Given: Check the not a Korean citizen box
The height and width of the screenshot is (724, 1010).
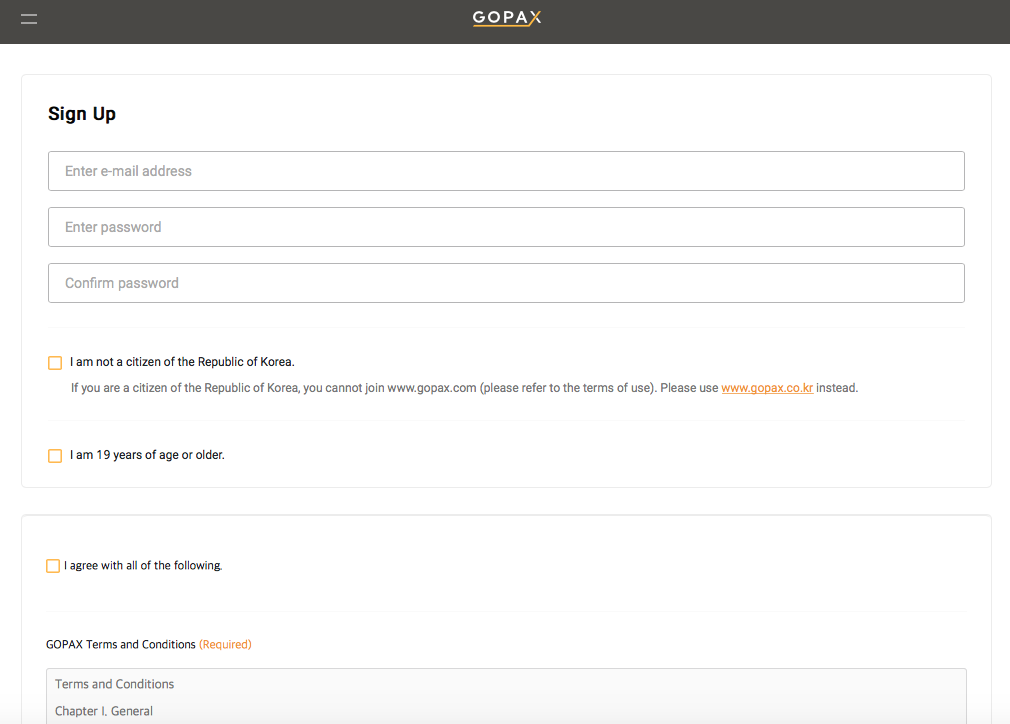Looking at the screenshot, I should coord(55,363).
